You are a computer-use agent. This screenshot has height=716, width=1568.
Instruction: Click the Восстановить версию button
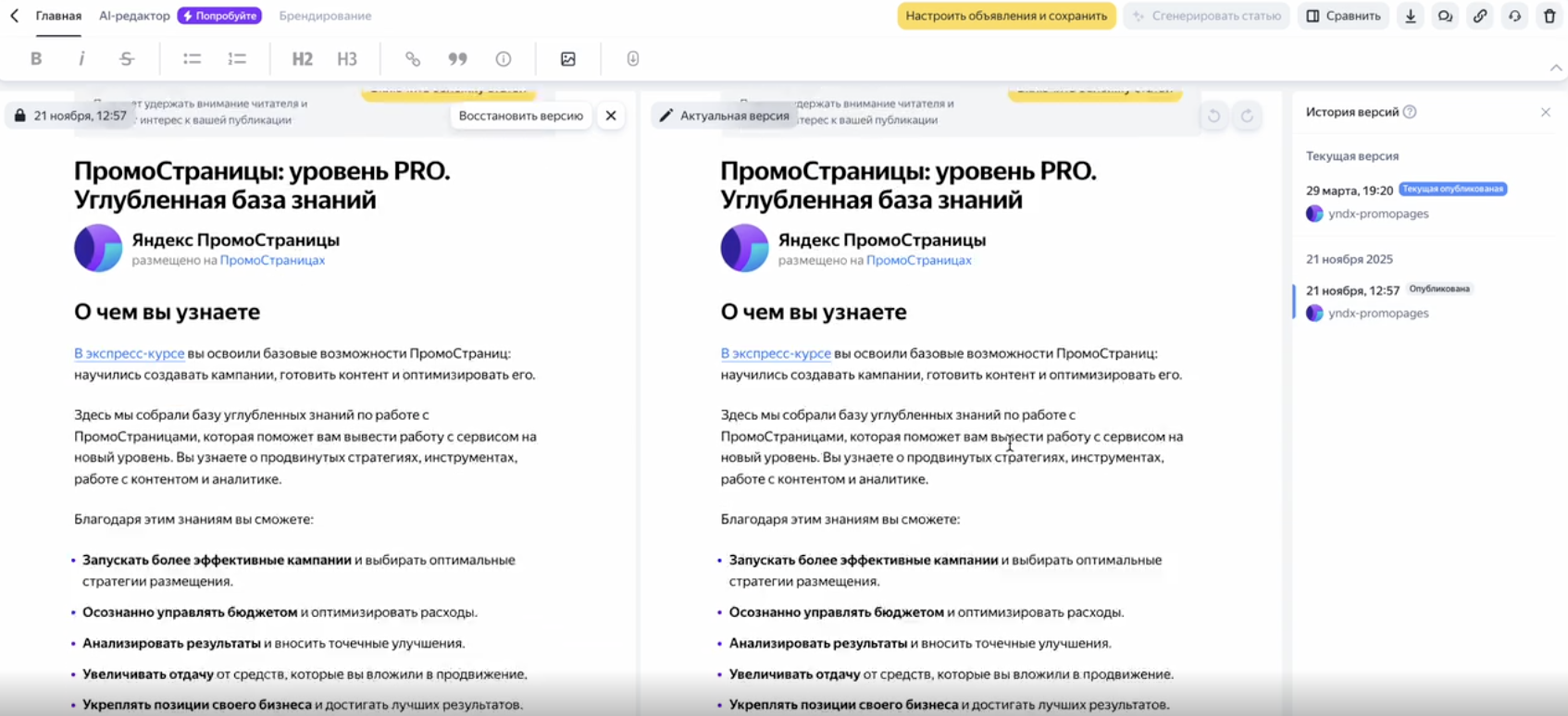tap(520, 116)
